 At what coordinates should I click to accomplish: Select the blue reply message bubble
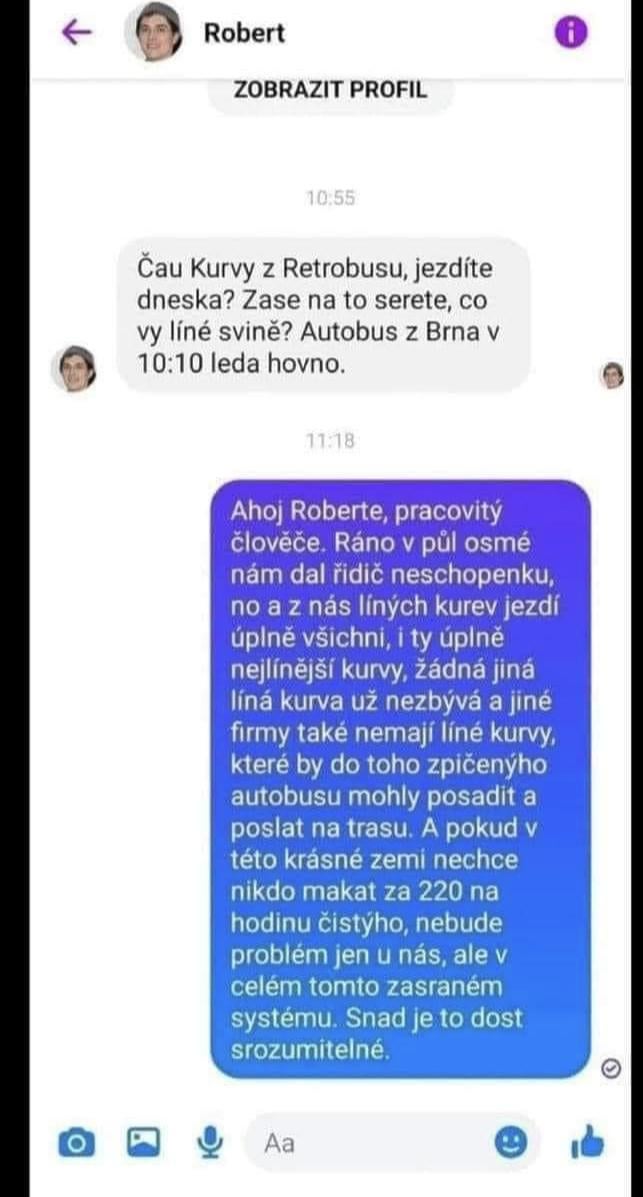point(400,779)
